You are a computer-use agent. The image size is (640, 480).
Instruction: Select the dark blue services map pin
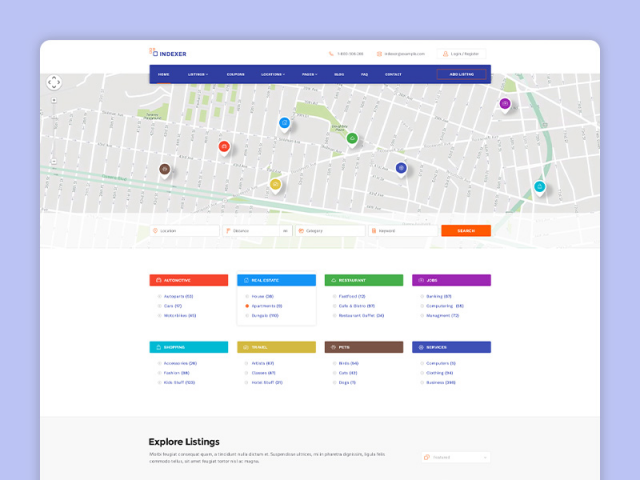click(x=401, y=168)
